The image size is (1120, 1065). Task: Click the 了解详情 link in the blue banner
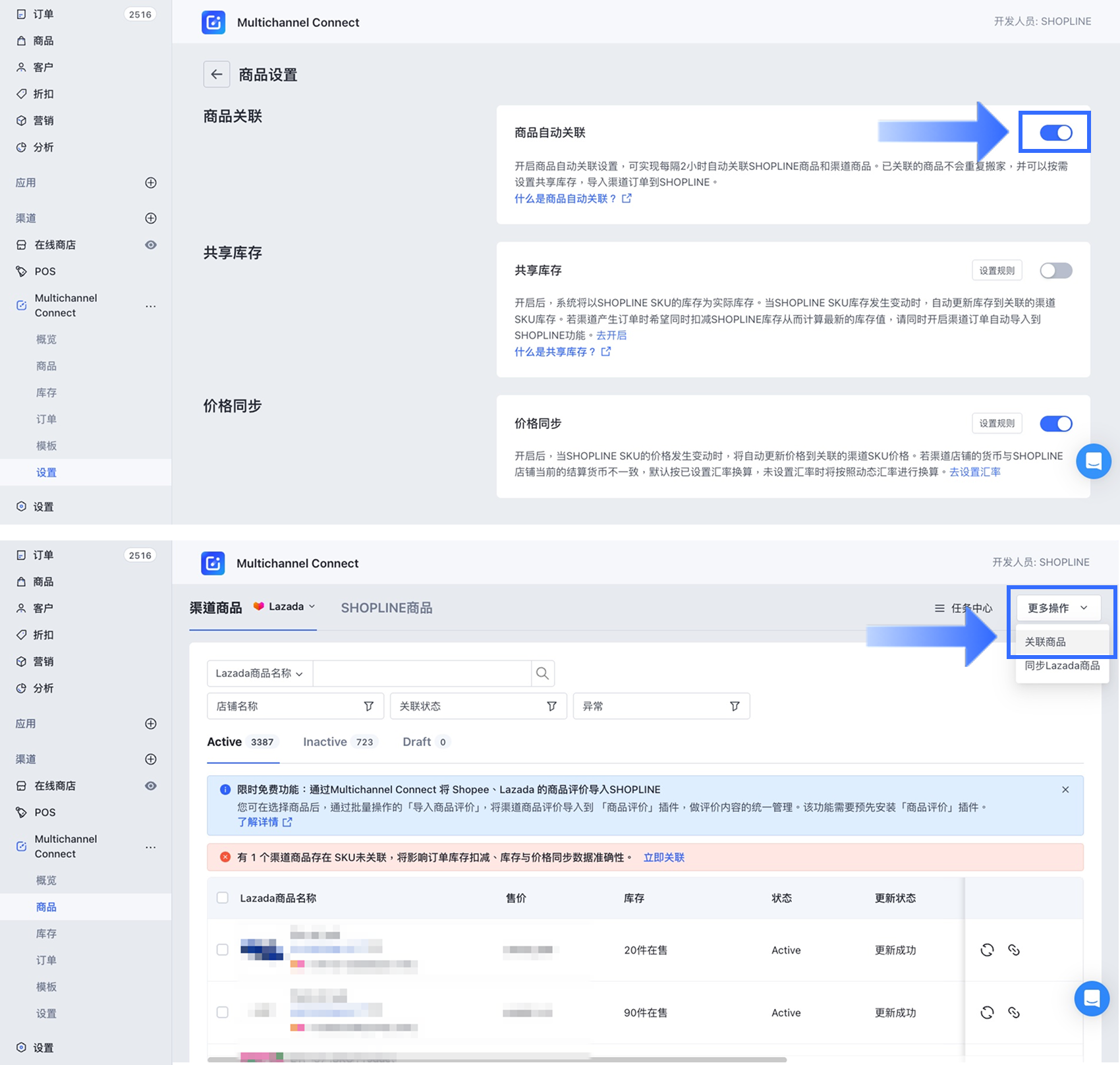click(265, 822)
